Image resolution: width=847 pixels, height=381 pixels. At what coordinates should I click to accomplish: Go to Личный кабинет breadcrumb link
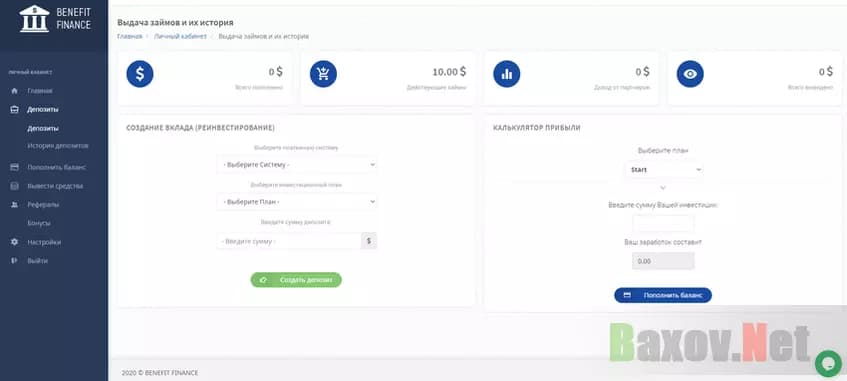coord(180,36)
